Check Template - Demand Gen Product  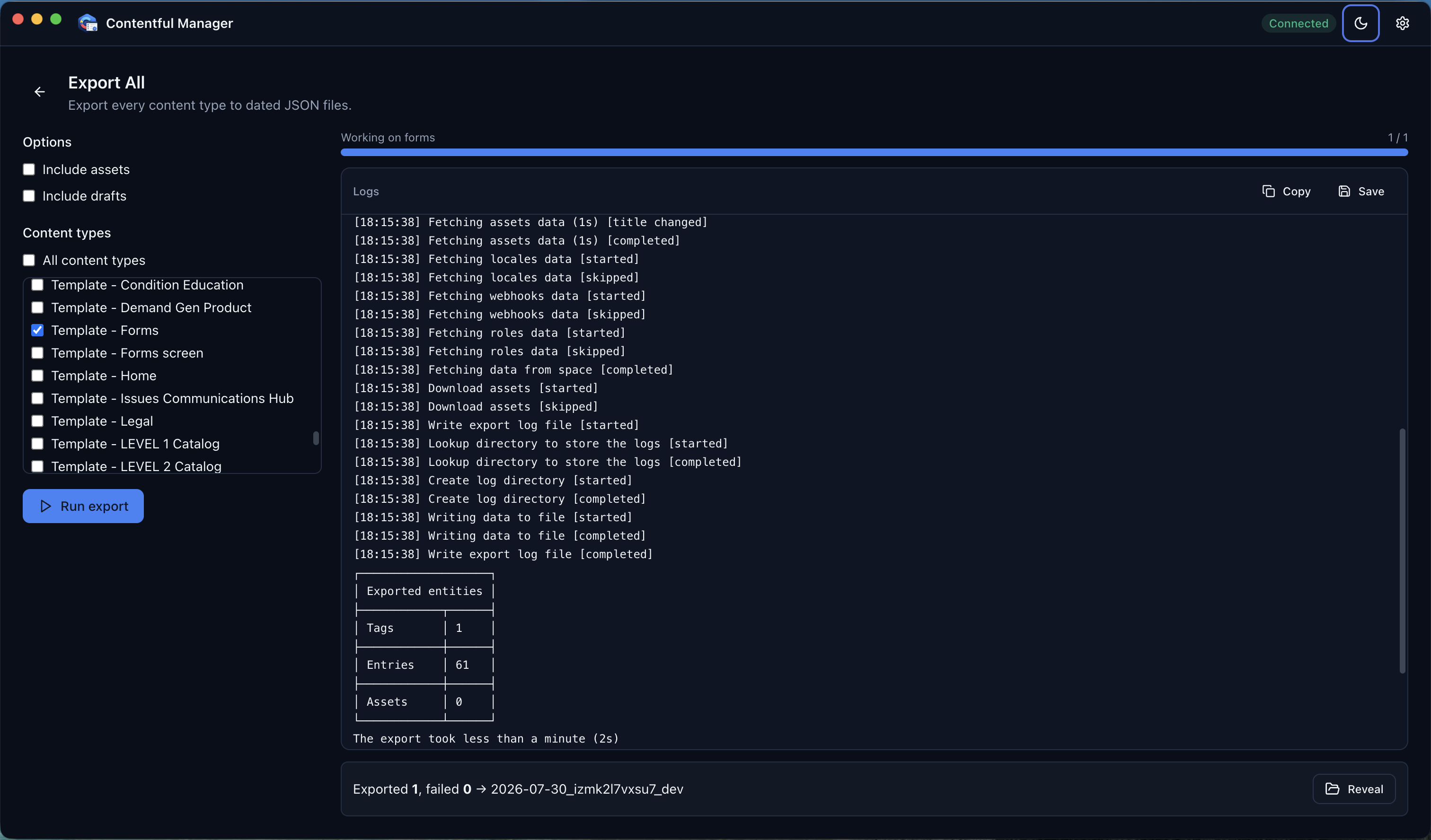(37, 307)
